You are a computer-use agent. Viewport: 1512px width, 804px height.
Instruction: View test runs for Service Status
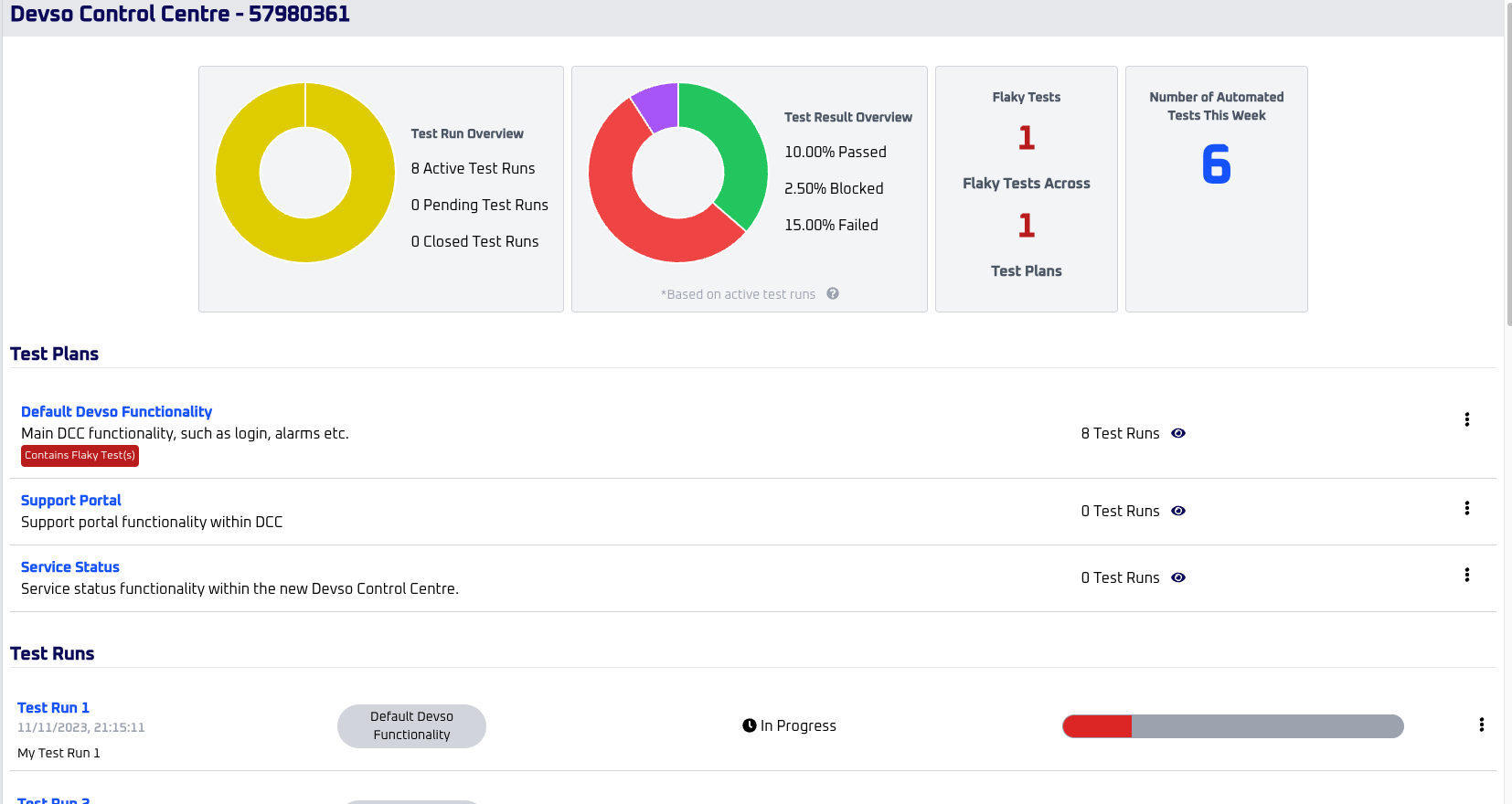1178,577
